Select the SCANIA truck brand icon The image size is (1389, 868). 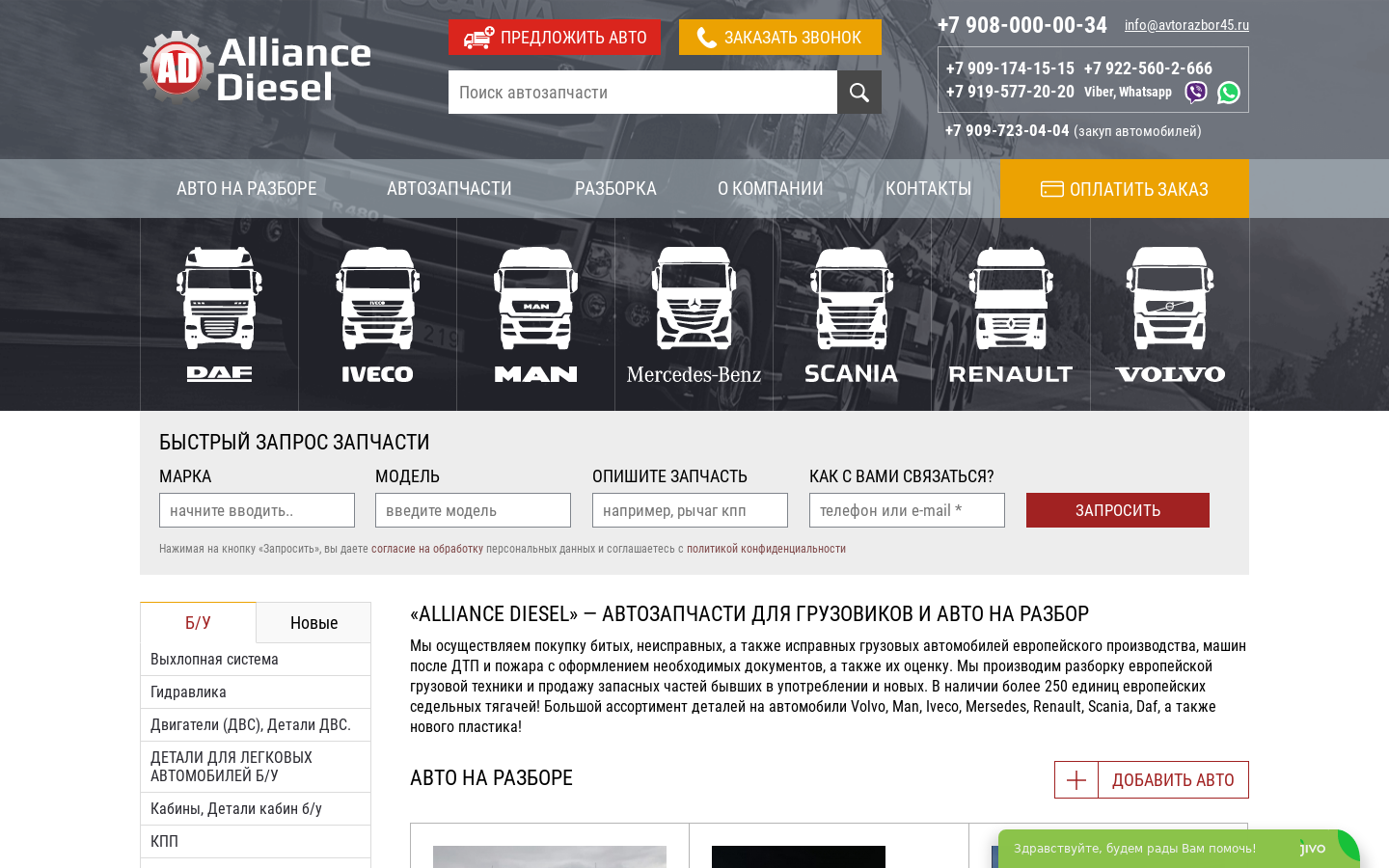tap(852, 314)
